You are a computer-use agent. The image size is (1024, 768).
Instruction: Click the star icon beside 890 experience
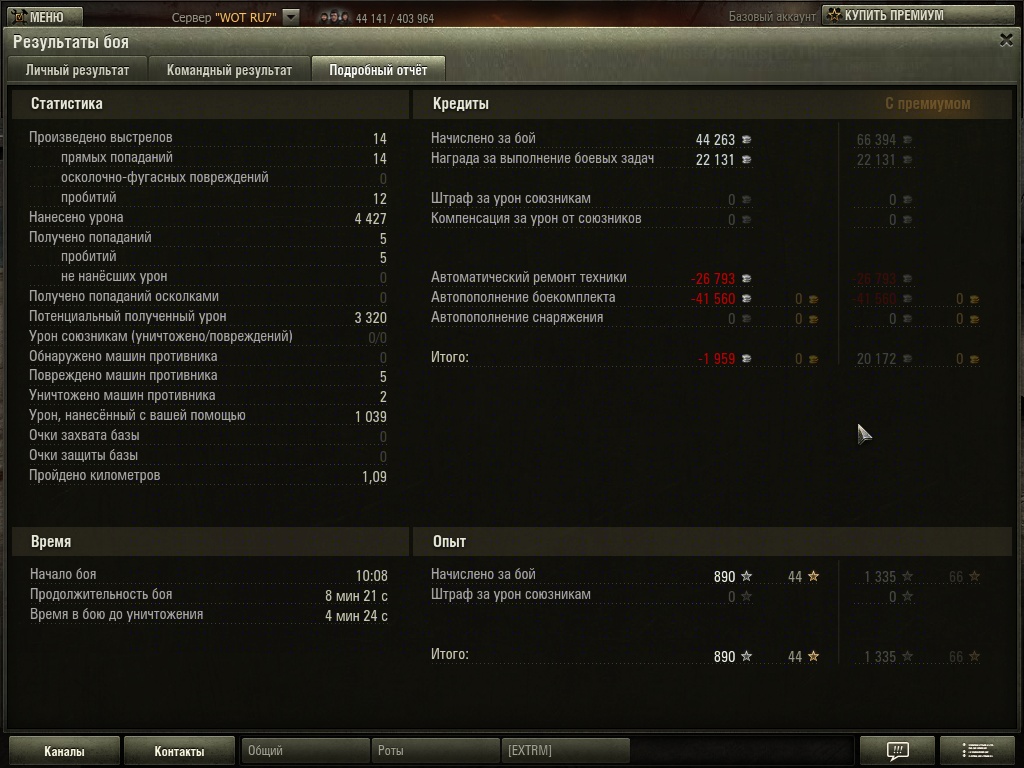746,576
